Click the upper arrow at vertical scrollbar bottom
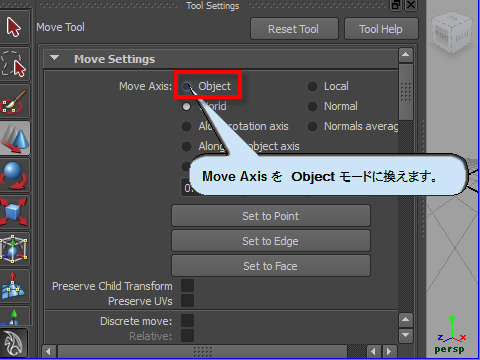Image resolution: width=480 pixels, height=360 pixels. tap(406, 320)
